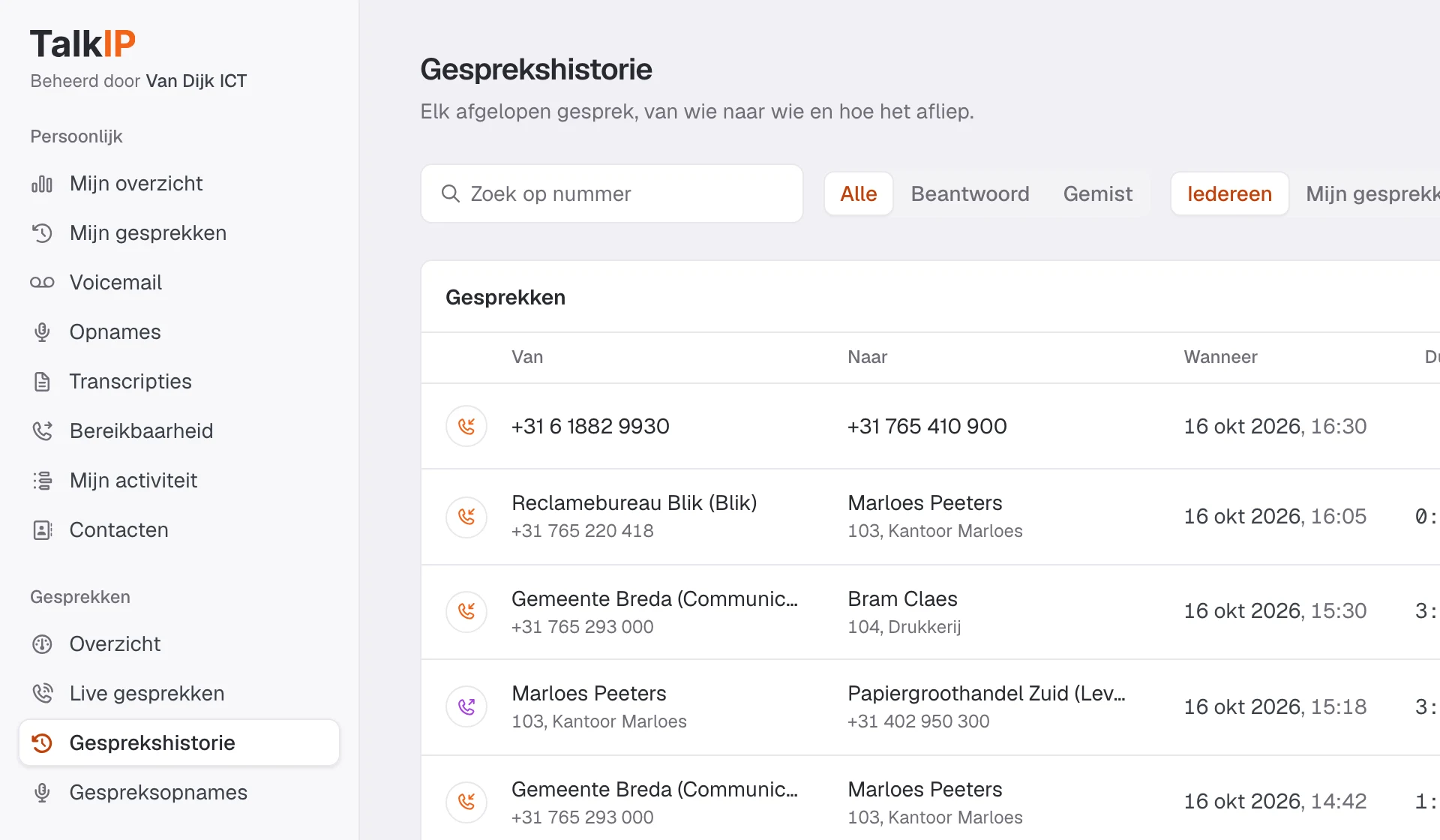Viewport: 1440px width, 840px height.
Task: Select the Alle filter tab
Action: [x=858, y=193]
